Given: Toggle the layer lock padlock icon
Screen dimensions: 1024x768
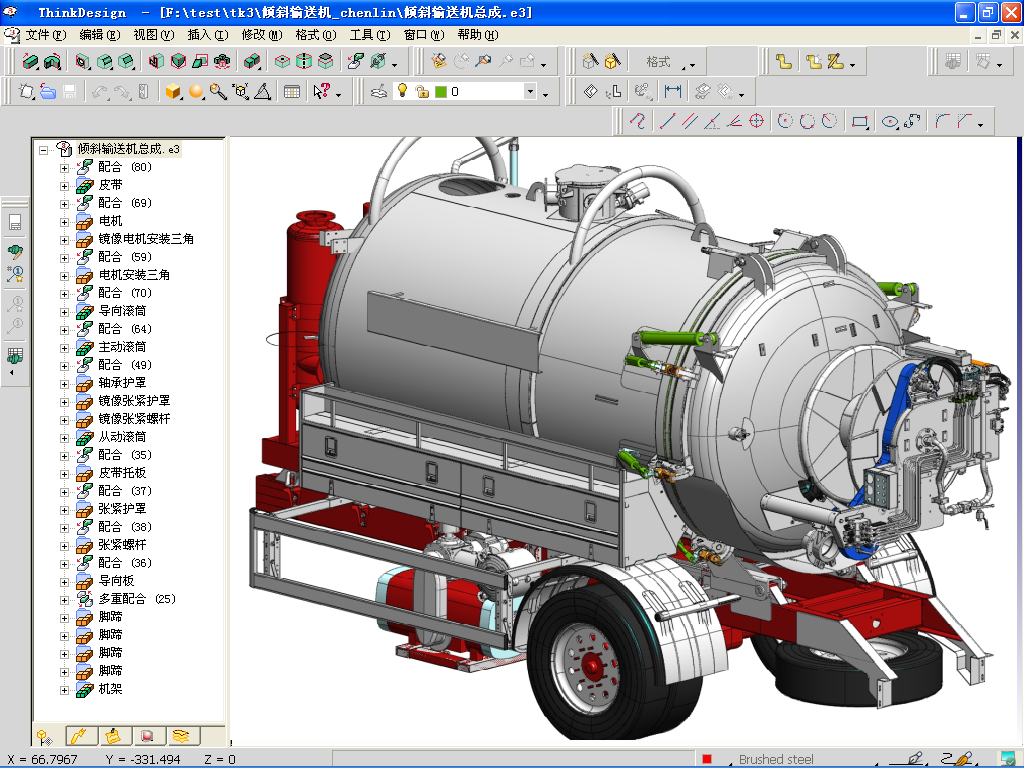Looking at the screenshot, I should click(x=421, y=92).
